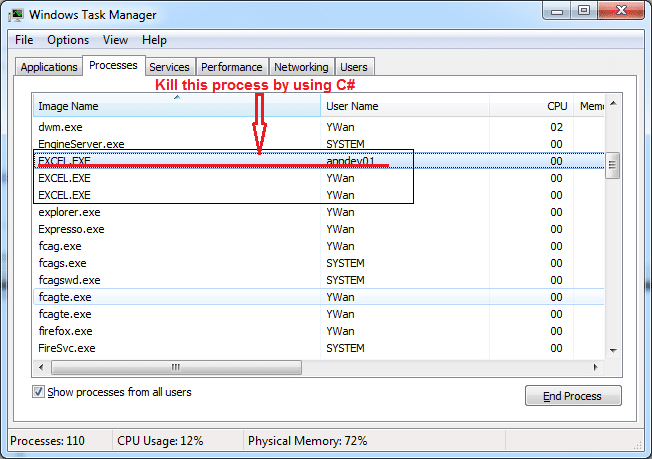Switch to the Users tab
This screenshot has height=459, width=652.
[x=354, y=67]
